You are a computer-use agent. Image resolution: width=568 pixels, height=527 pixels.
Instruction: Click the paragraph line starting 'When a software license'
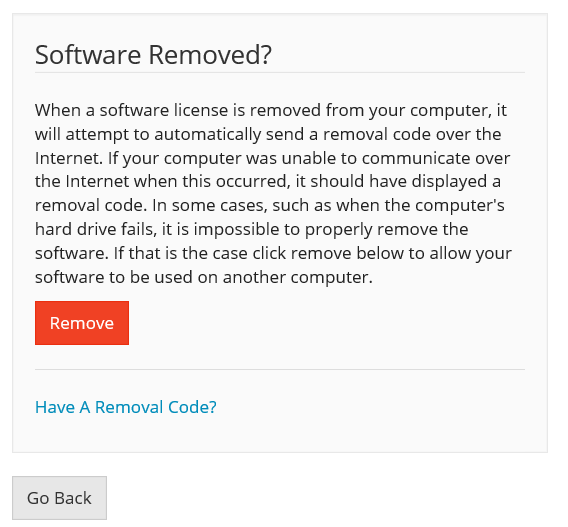(x=271, y=110)
